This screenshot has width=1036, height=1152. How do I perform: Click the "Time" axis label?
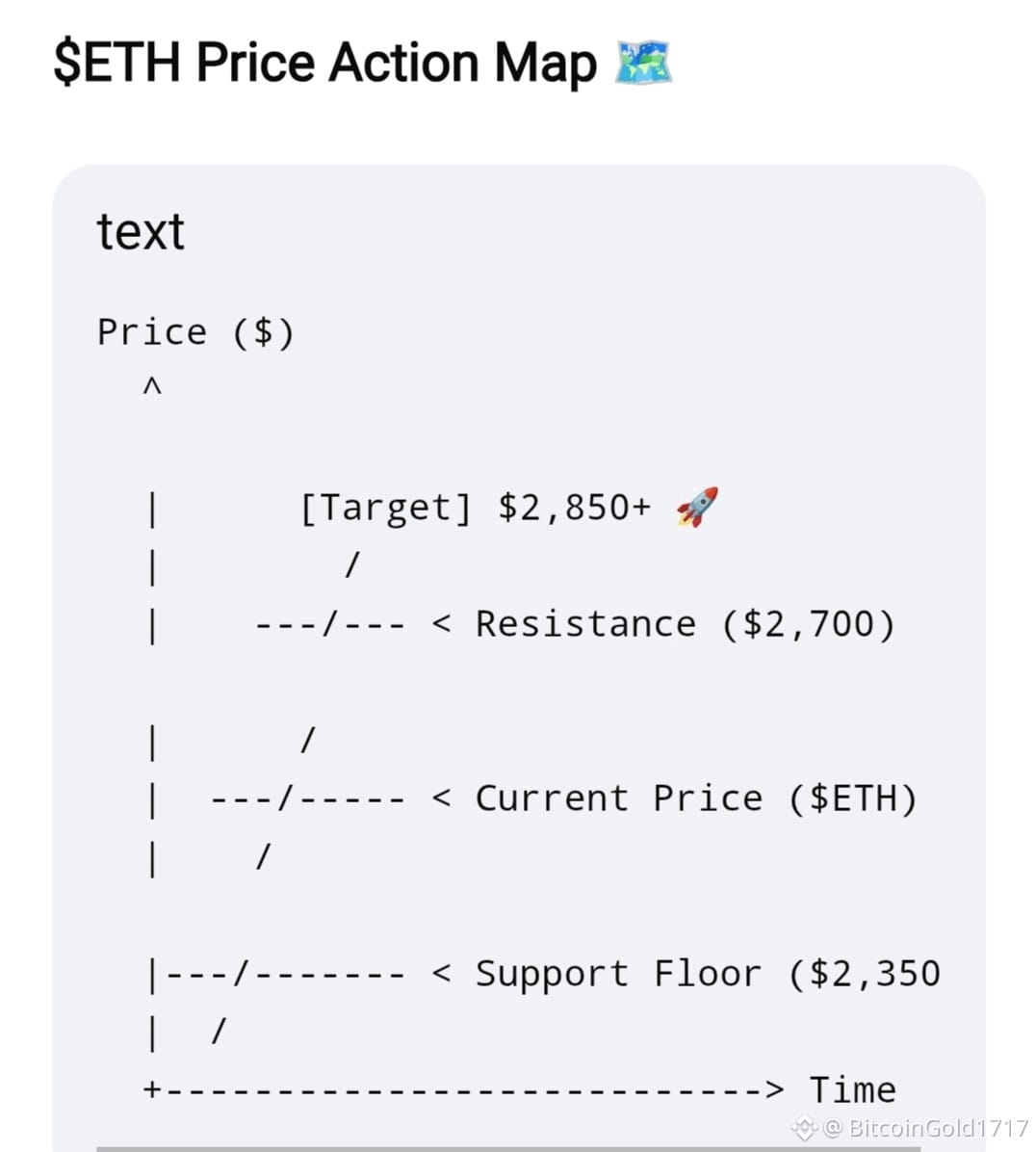click(852, 1089)
